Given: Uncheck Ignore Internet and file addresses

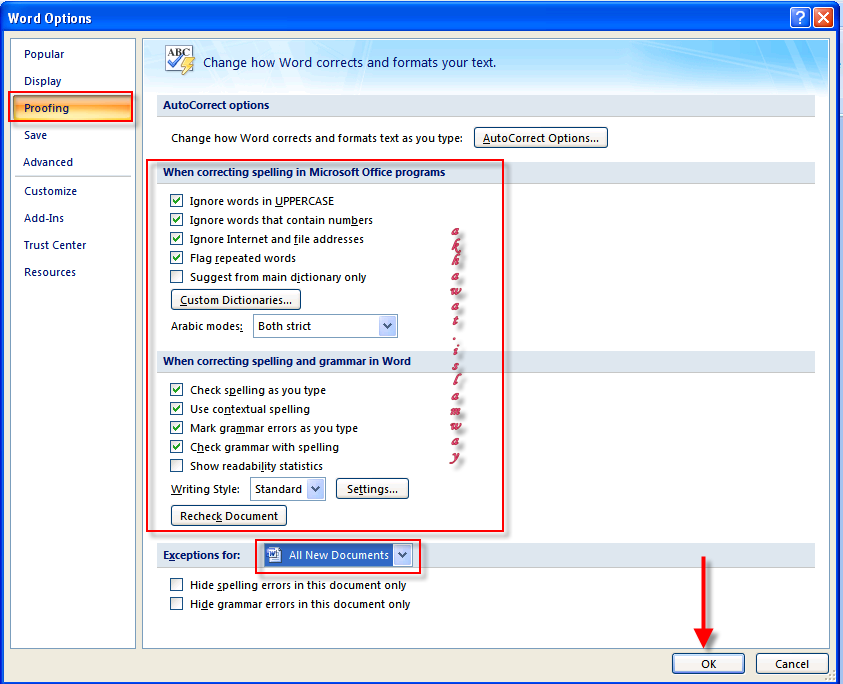Looking at the screenshot, I should 176,238.
